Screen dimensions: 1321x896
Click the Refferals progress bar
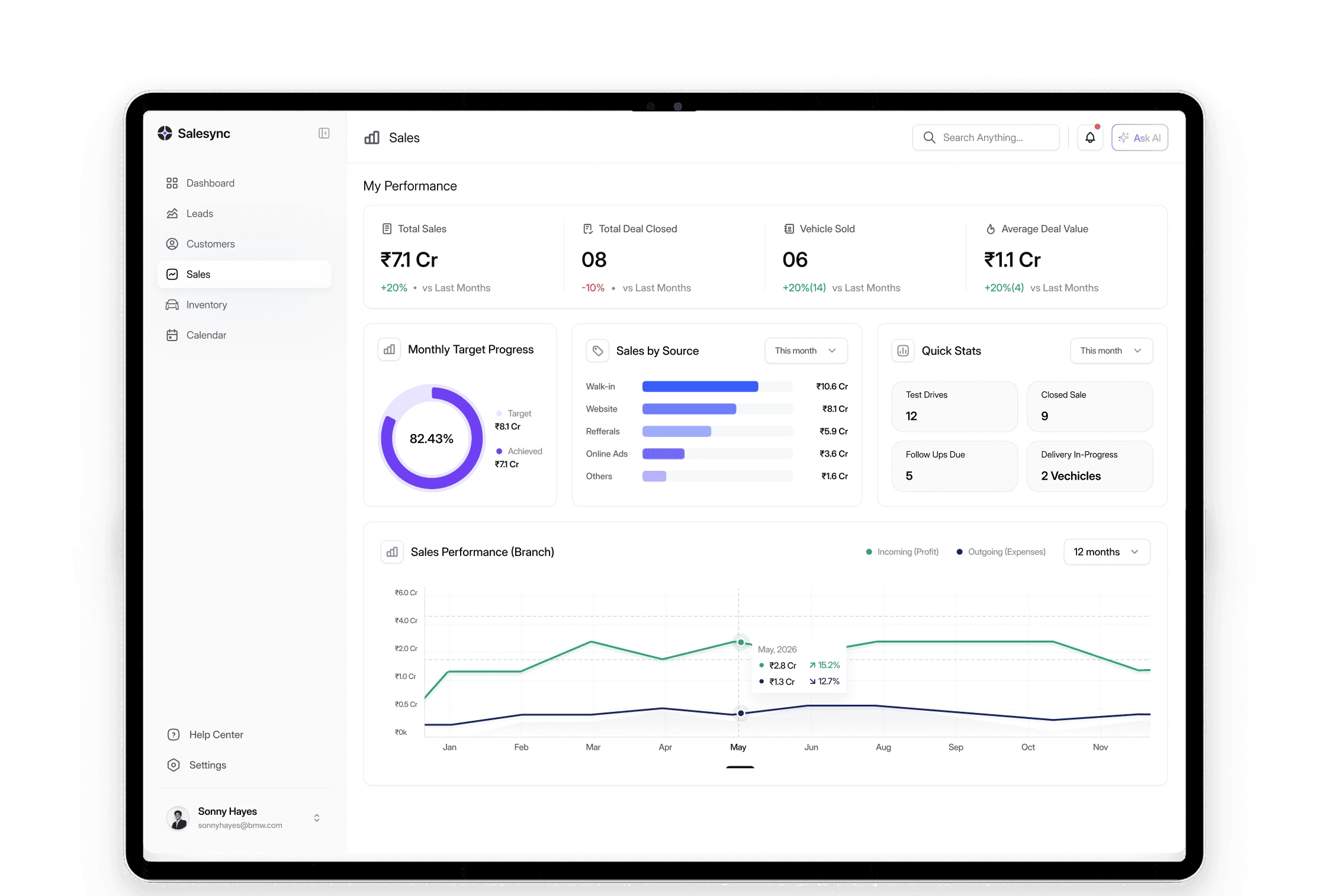pos(718,431)
